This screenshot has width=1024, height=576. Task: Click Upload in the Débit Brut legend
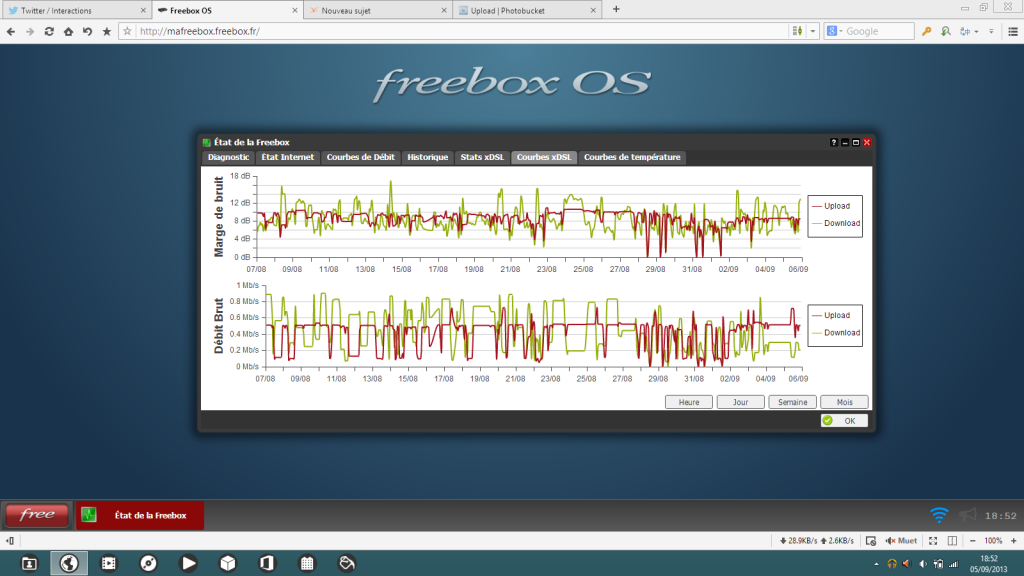click(837, 315)
